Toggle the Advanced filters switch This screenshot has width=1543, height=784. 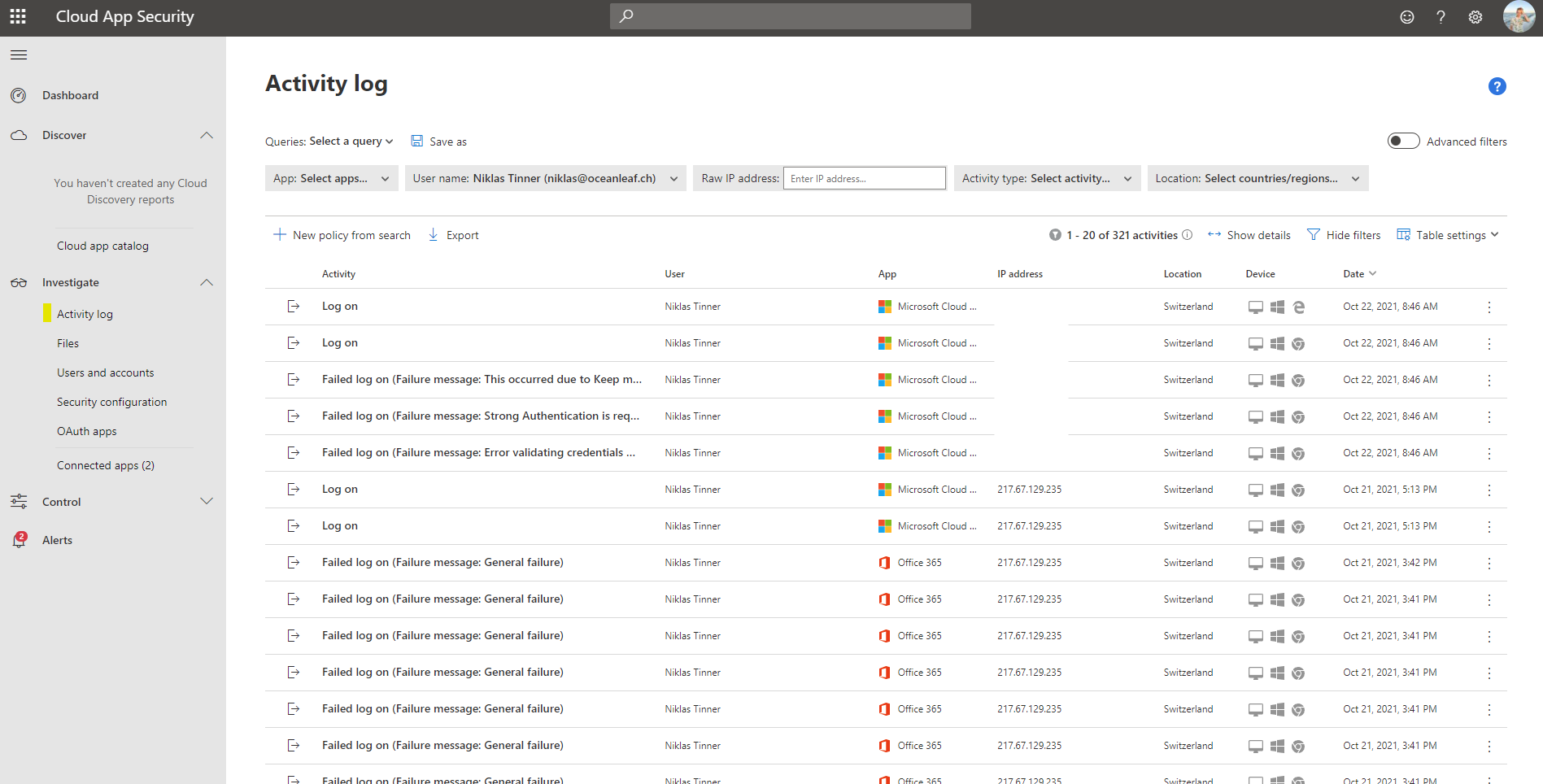coord(1403,141)
